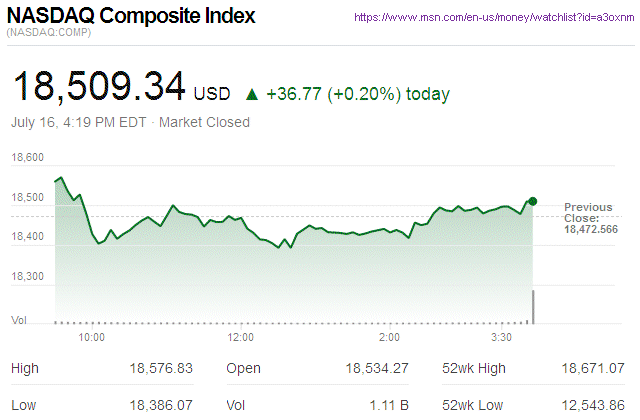Click the 18,600 y-axis gridline label

28,158
